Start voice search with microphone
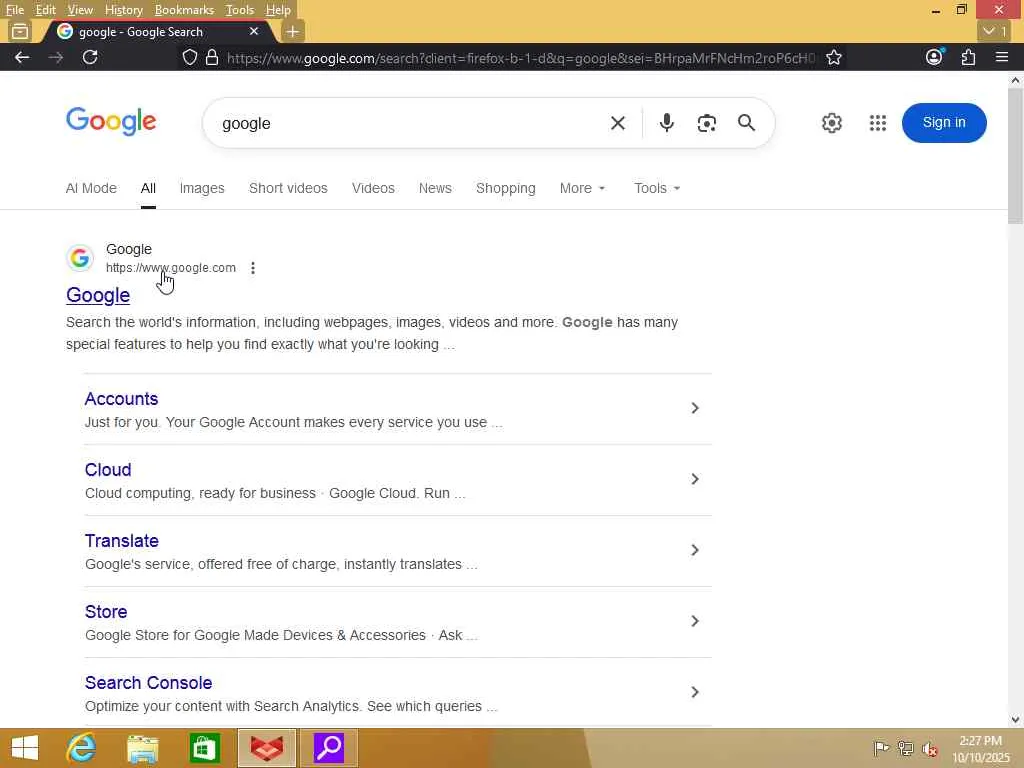 click(666, 123)
